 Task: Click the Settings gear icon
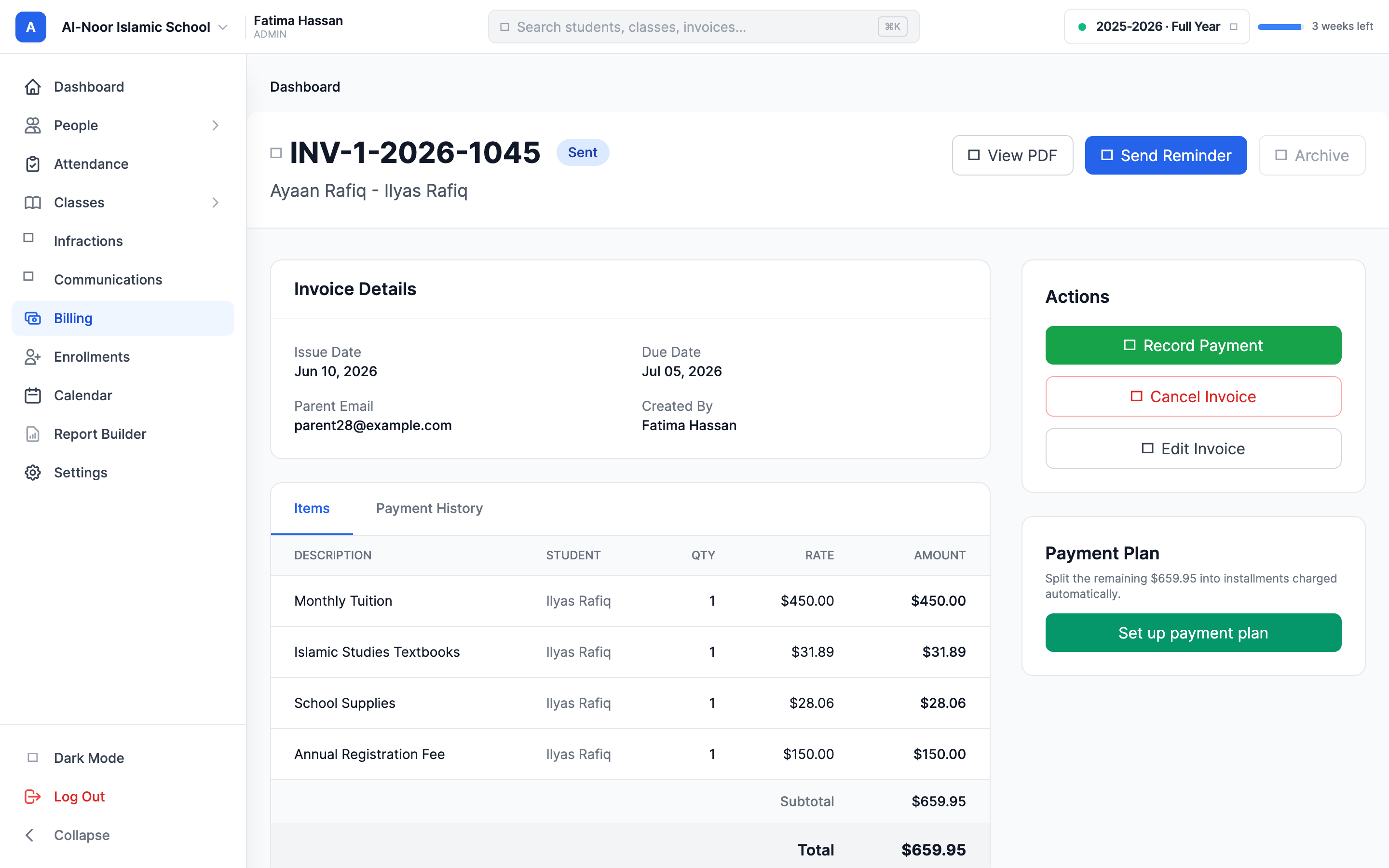click(33, 472)
